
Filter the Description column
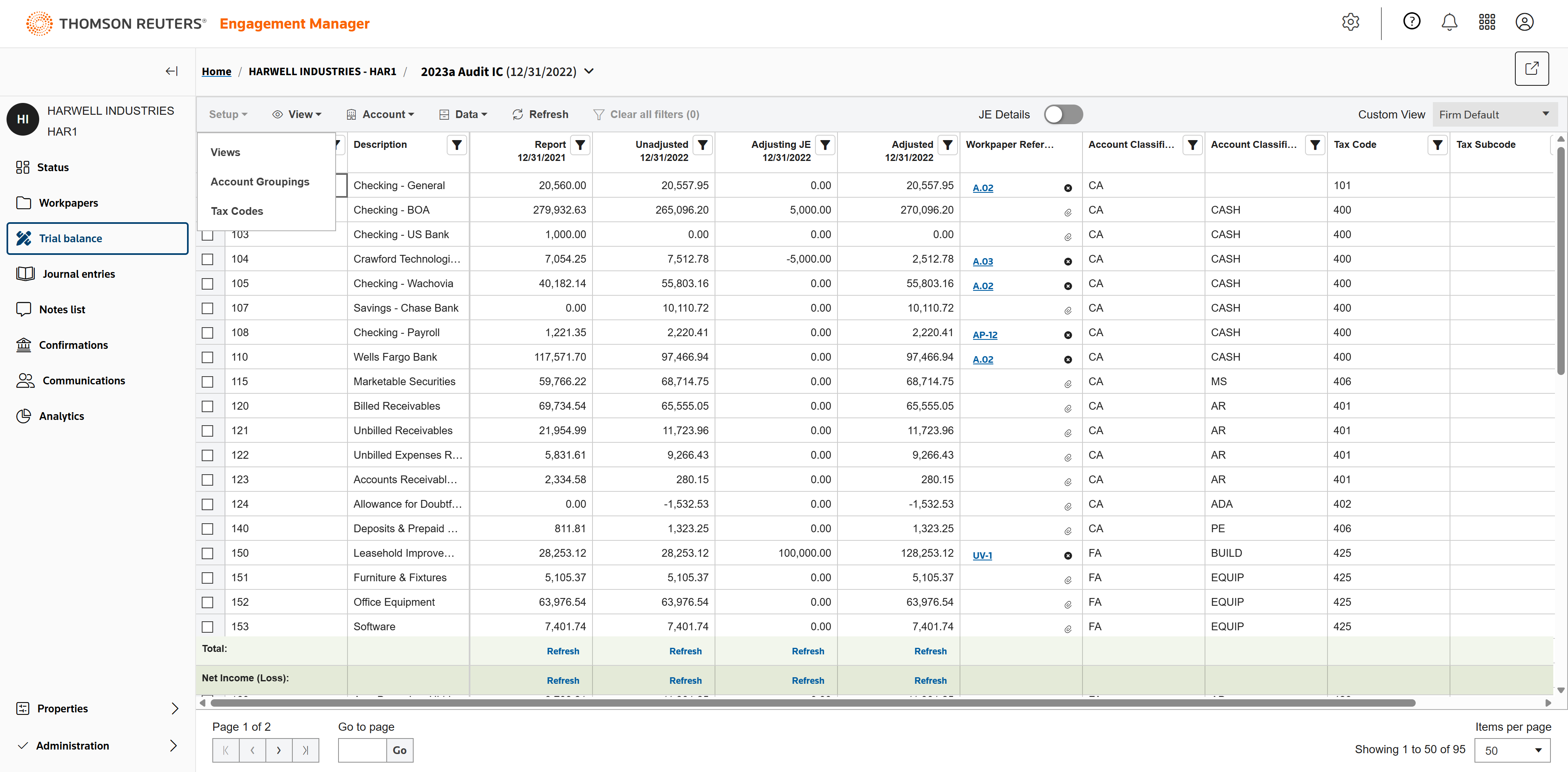[x=457, y=145]
